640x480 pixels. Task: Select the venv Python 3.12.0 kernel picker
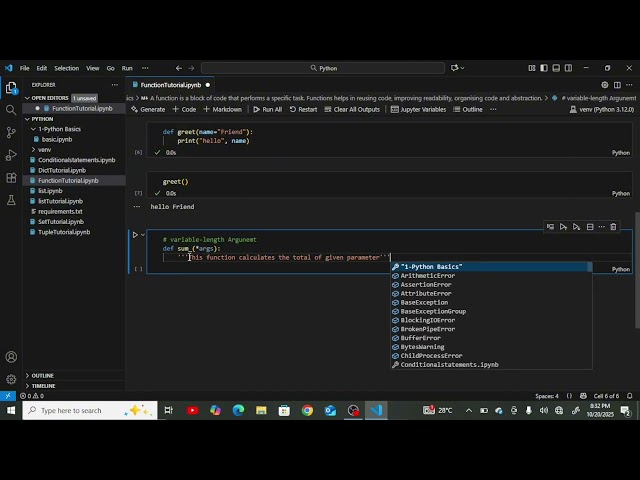point(602,109)
